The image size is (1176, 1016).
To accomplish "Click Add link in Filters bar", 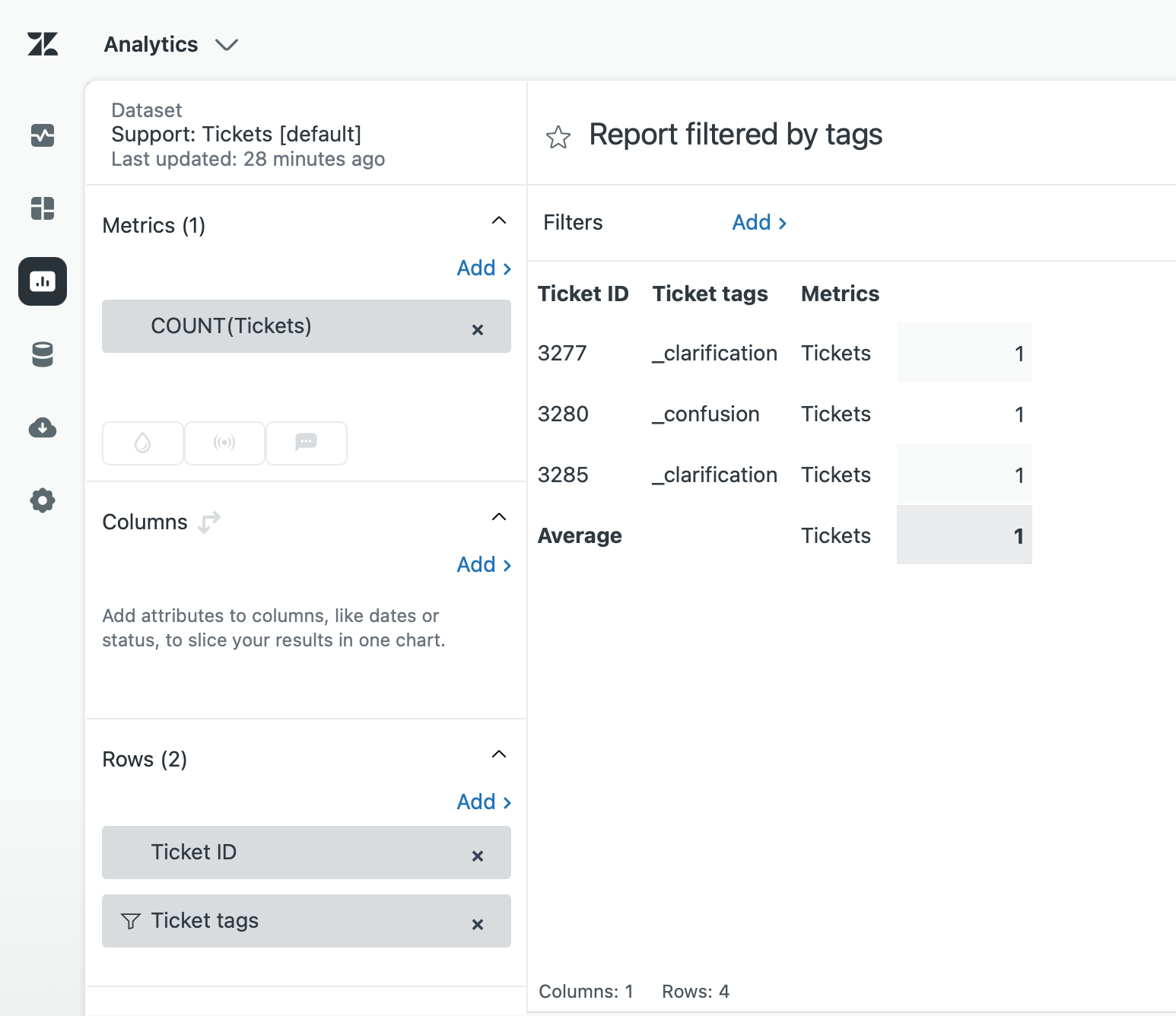I will point(759,223).
